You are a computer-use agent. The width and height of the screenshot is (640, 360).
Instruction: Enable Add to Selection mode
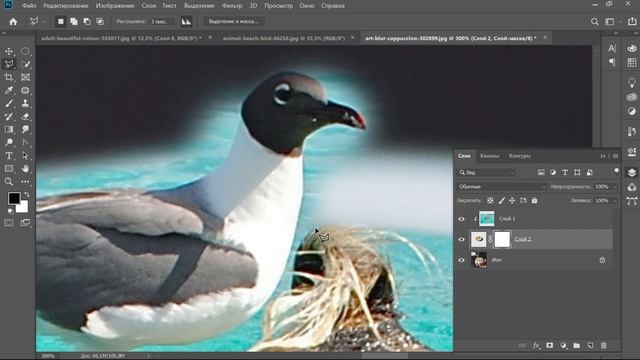coord(73,22)
